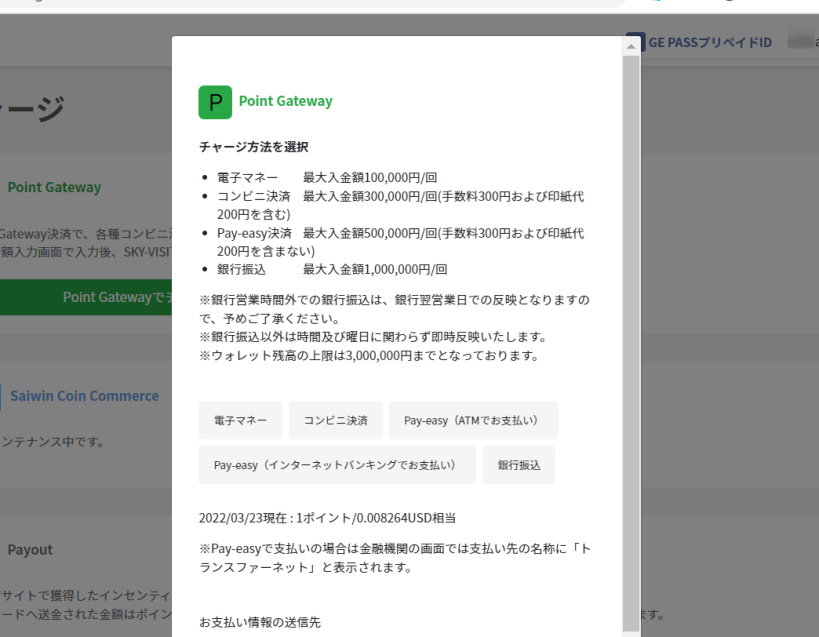Choose the コンビニ決済 payment button
This screenshot has width=819, height=637.
(336, 420)
